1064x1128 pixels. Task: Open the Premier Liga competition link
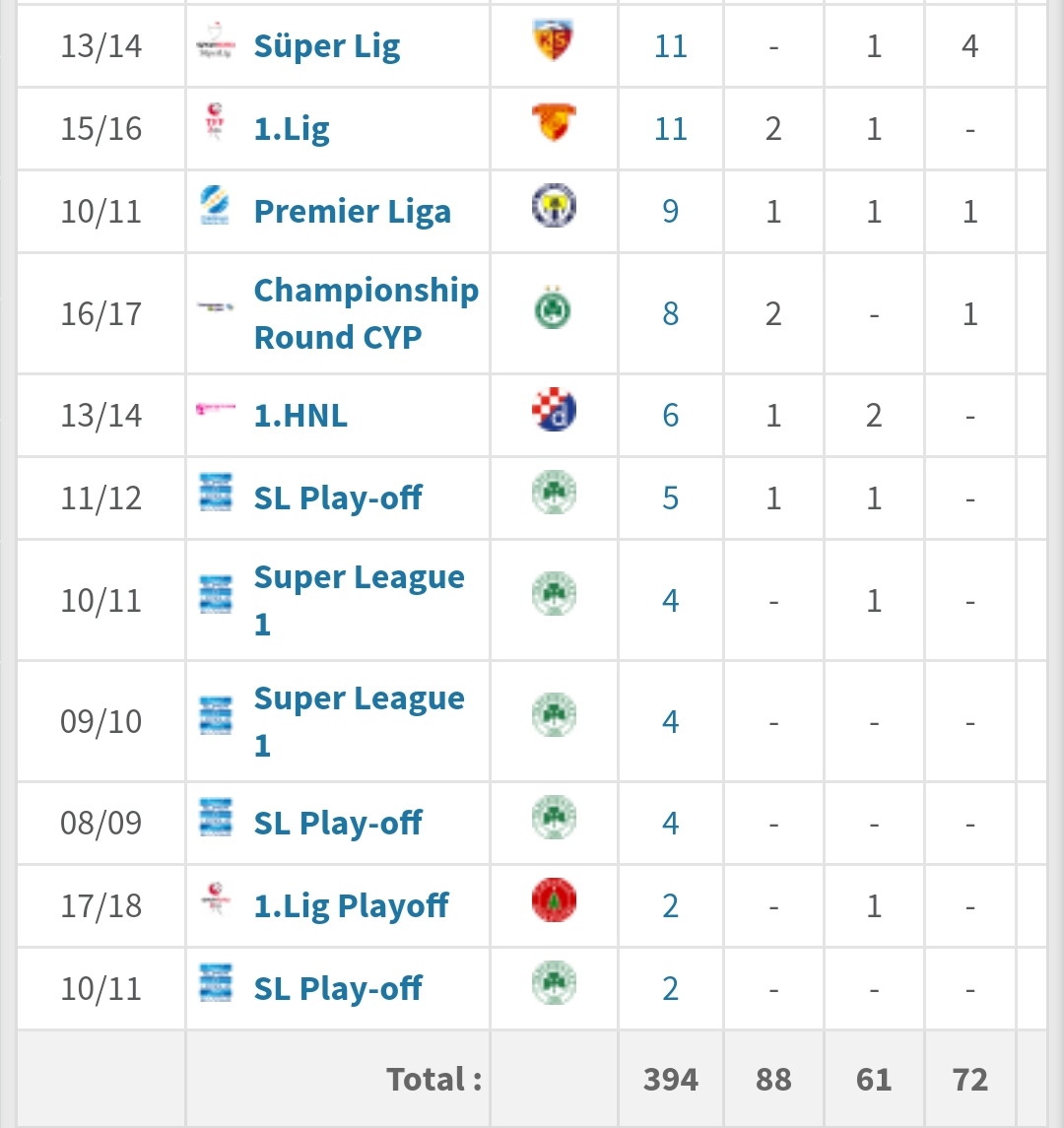(x=353, y=212)
